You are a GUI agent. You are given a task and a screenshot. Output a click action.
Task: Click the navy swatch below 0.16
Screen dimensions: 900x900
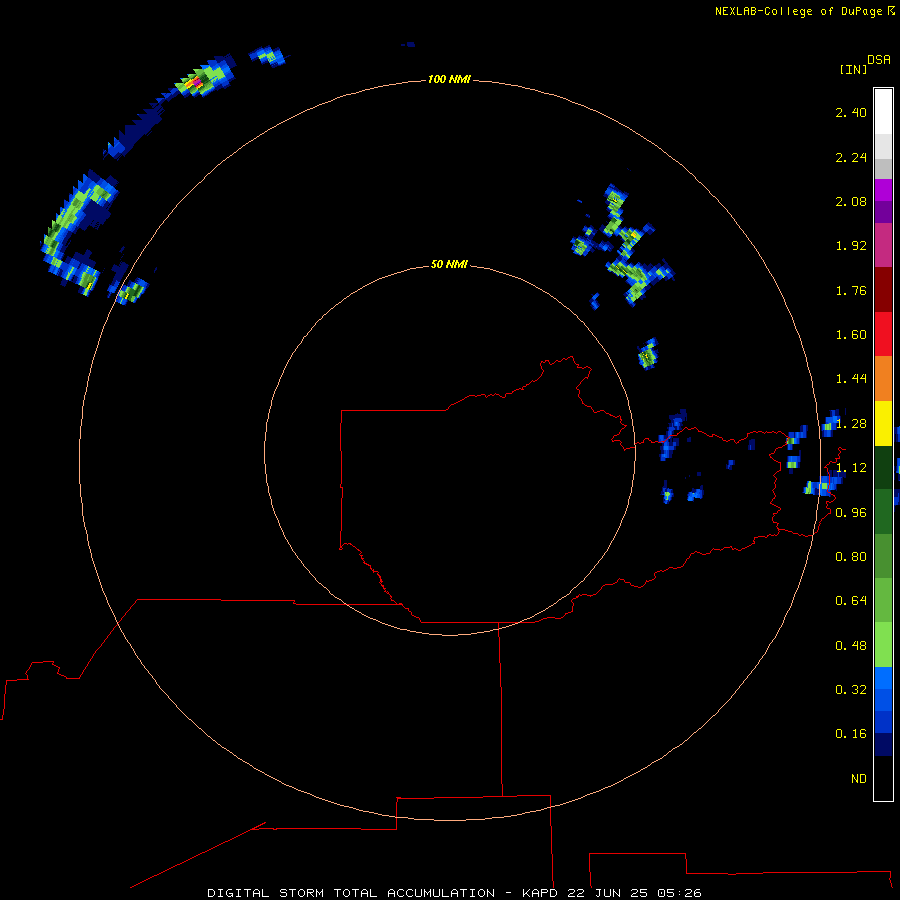(x=883, y=744)
